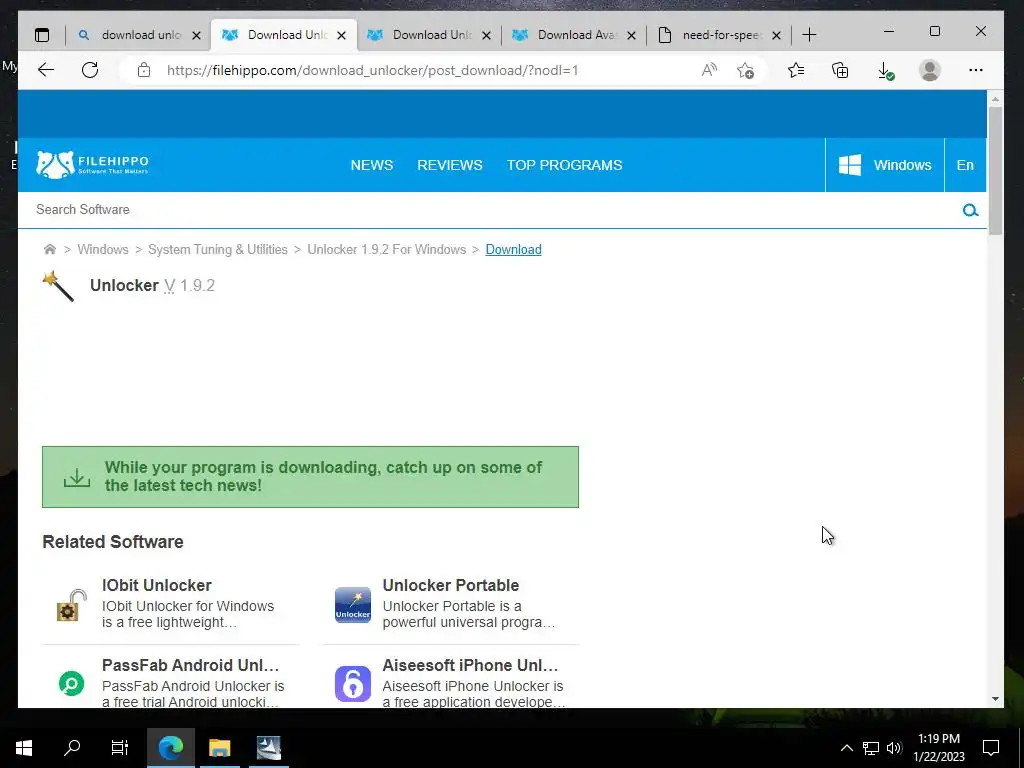Open the taskbar clock showing 1:19 PM
Image resolution: width=1024 pixels, height=768 pixels.
click(939, 748)
